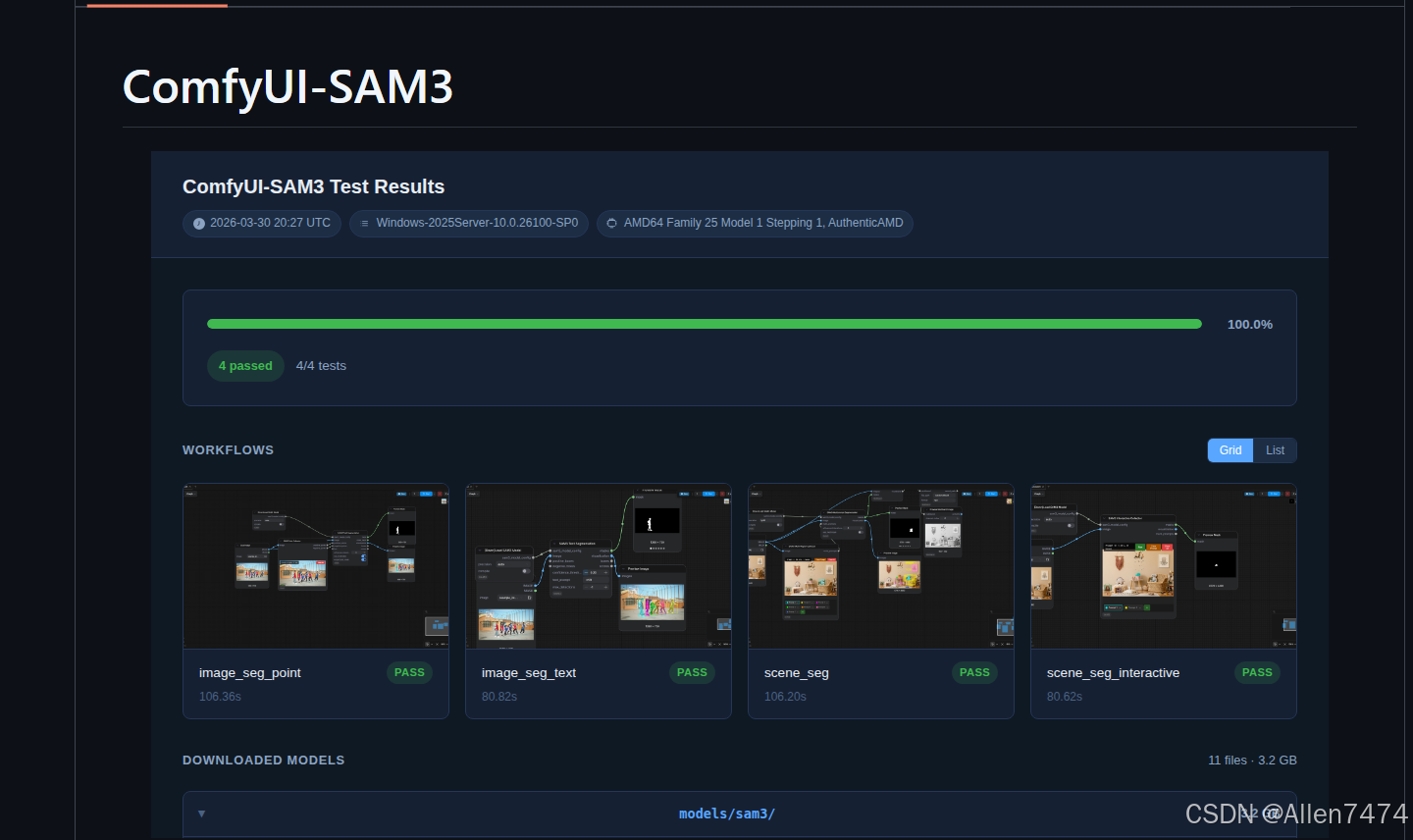Image resolution: width=1413 pixels, height=840 pixels.
Task: Open the scene_seg_interactive workflow thumbnail
Action: point(1164,566)
